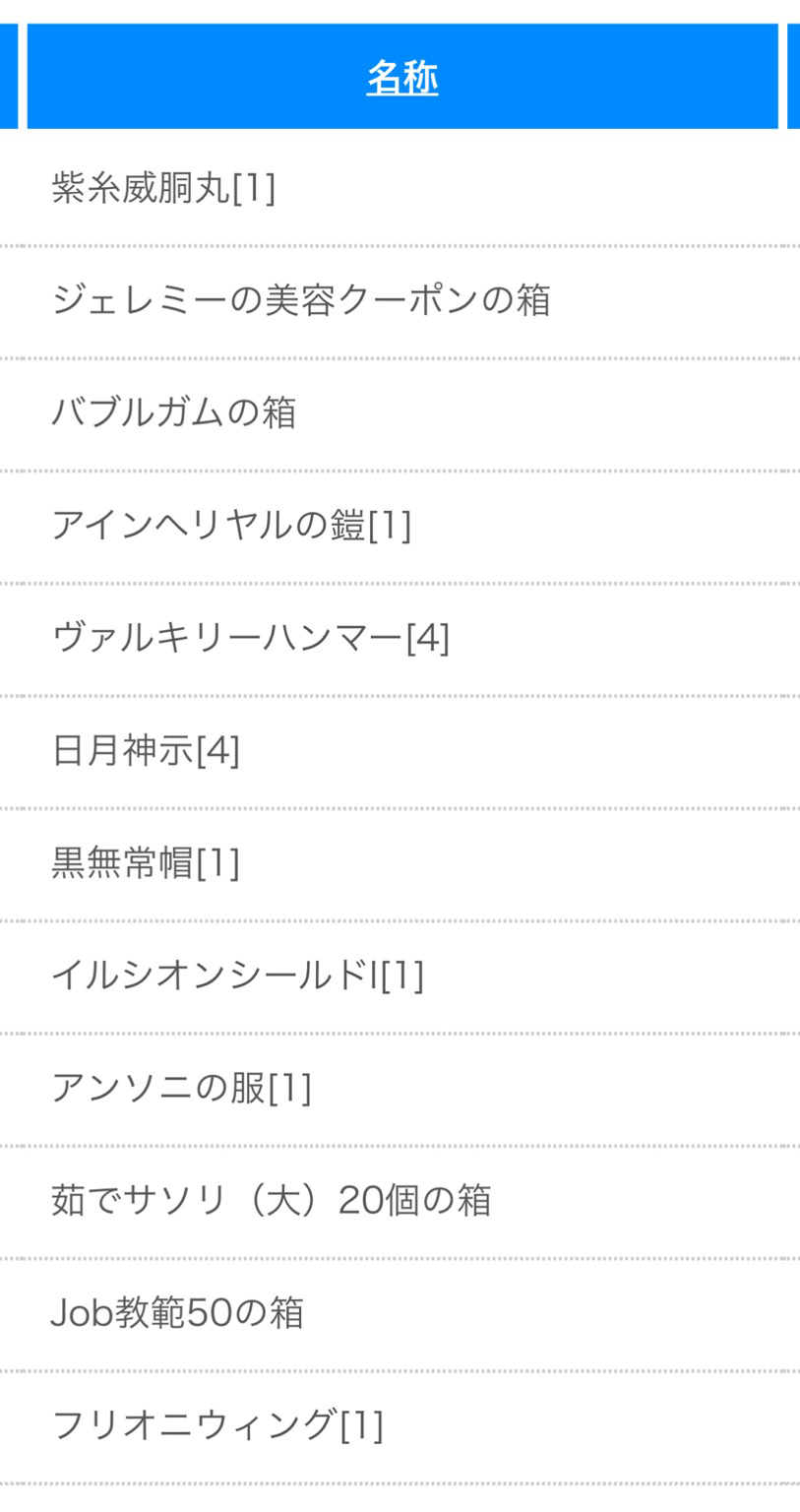The width and height of the screenshot is (800, 1512).
Task: Click the partially visible right column header
Action: pos(793,78)
